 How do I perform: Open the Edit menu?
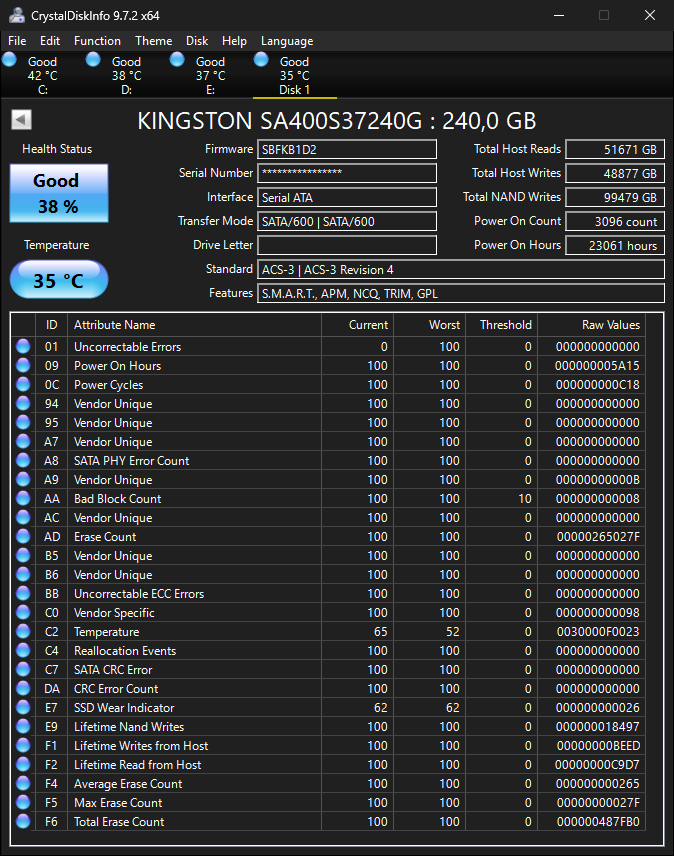(50, 41)
